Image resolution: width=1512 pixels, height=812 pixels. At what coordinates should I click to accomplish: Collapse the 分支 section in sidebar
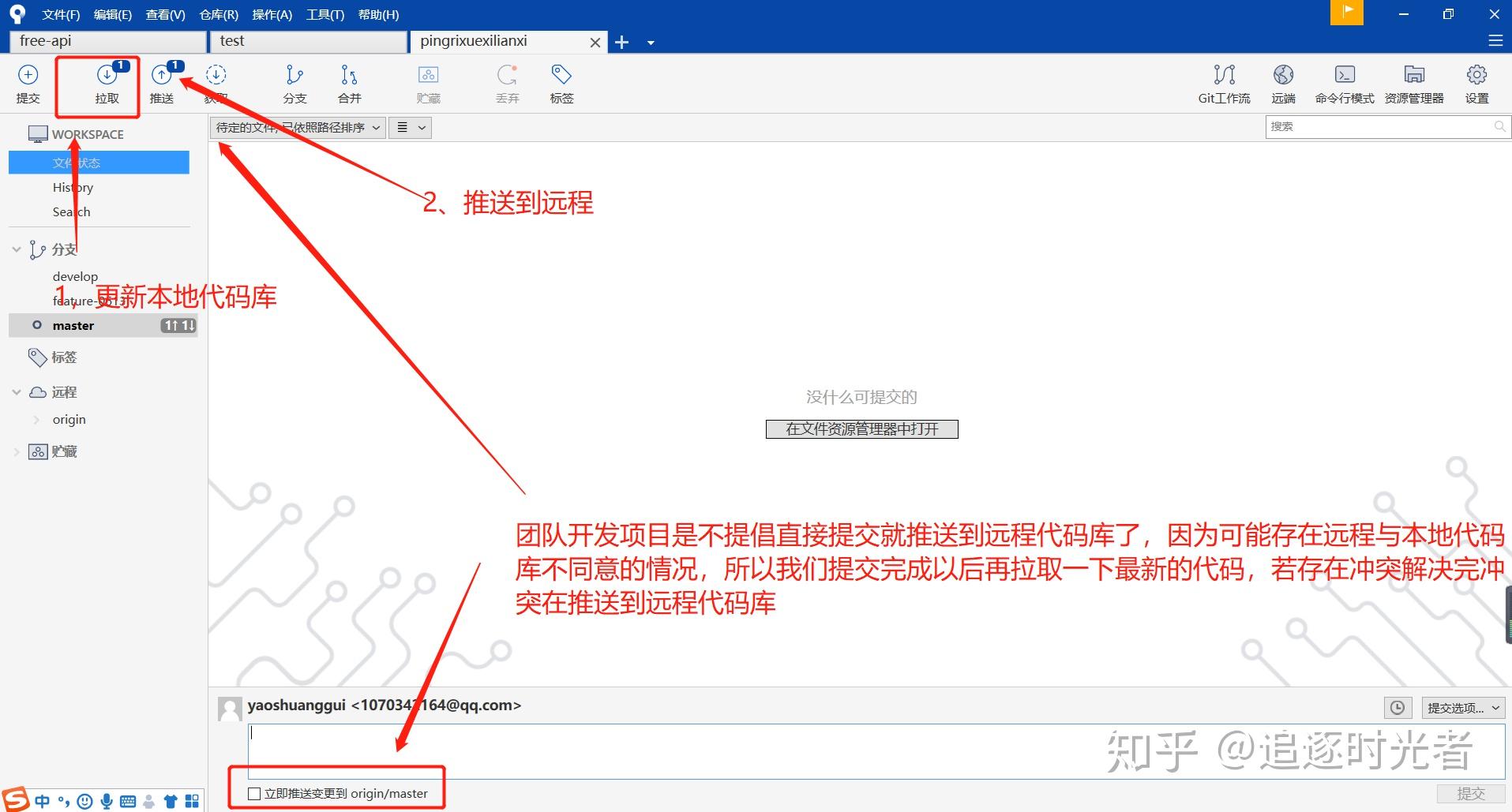(x=16, y=249)
